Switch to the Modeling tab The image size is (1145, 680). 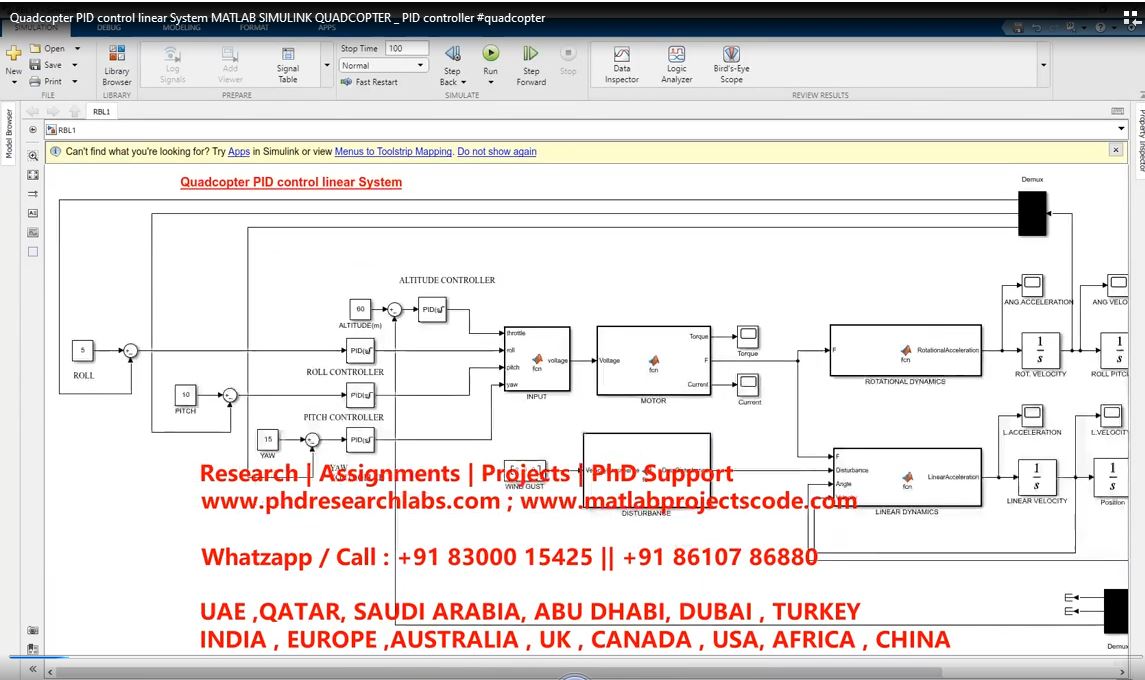(181, 28)
